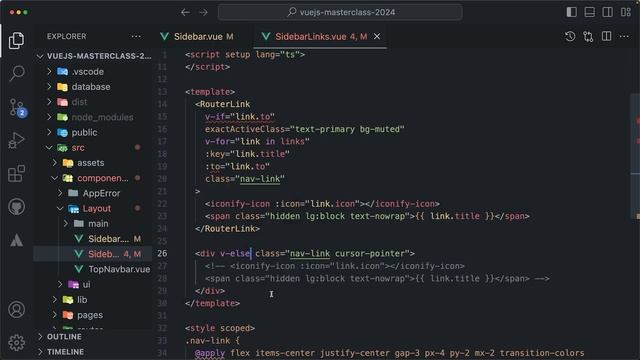Select the SidebarLinks.vue tab
Image resolution: width=640 pixels, height=360 pixels.
320,36
